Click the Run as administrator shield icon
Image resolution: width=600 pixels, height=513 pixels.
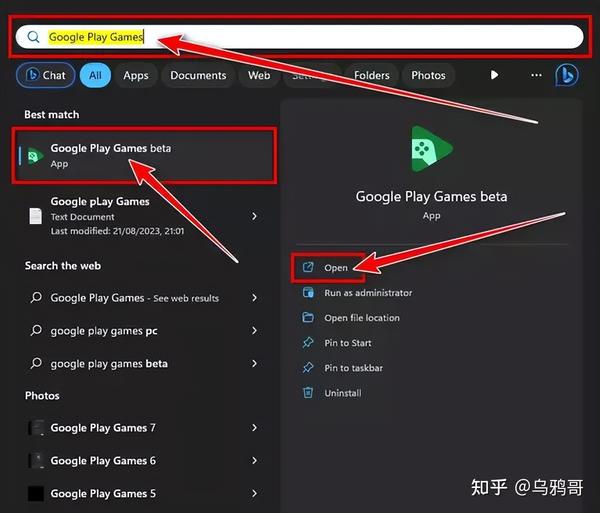point(308,293)
